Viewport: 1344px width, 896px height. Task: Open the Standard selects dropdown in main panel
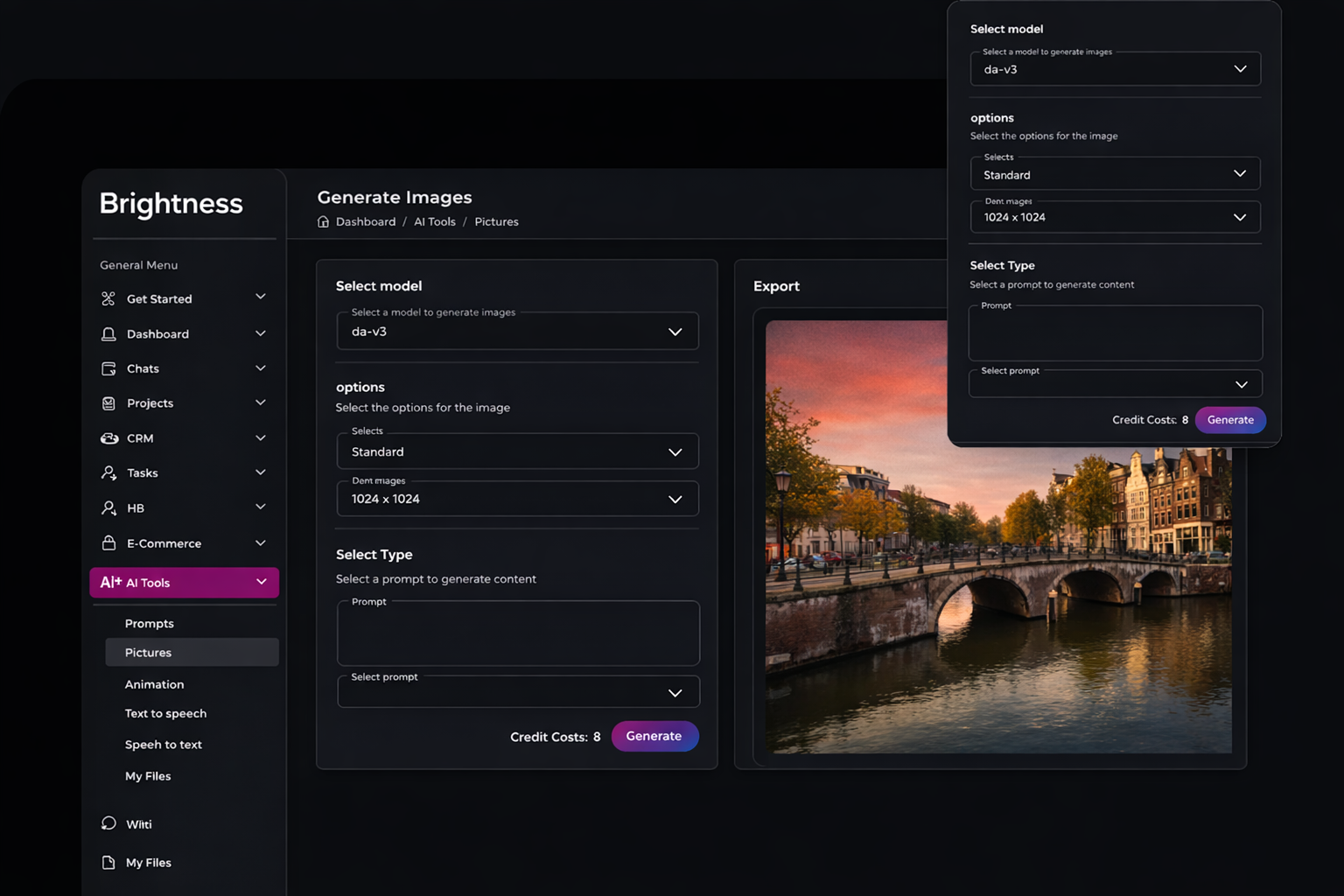click(x=517, y=452)
